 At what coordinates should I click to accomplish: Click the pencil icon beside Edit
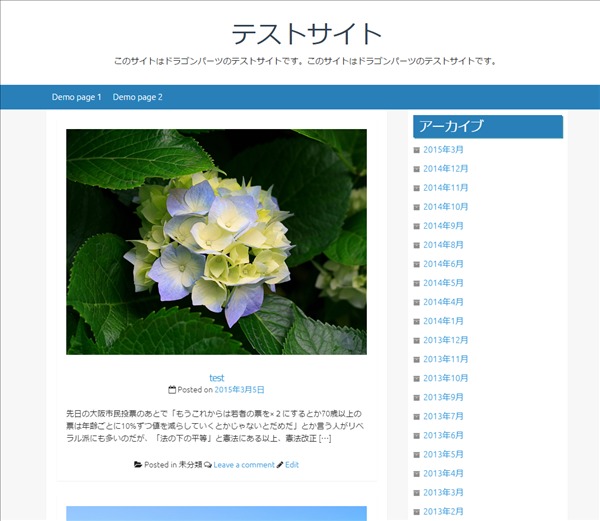tap(280, 465)
